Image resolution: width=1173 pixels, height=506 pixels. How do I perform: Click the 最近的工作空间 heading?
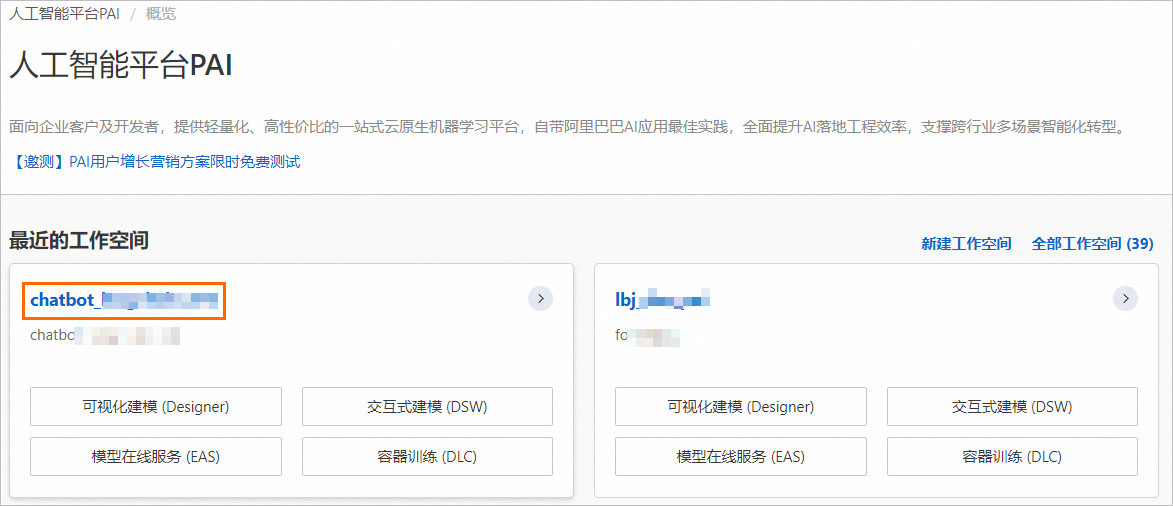(79, 240)
